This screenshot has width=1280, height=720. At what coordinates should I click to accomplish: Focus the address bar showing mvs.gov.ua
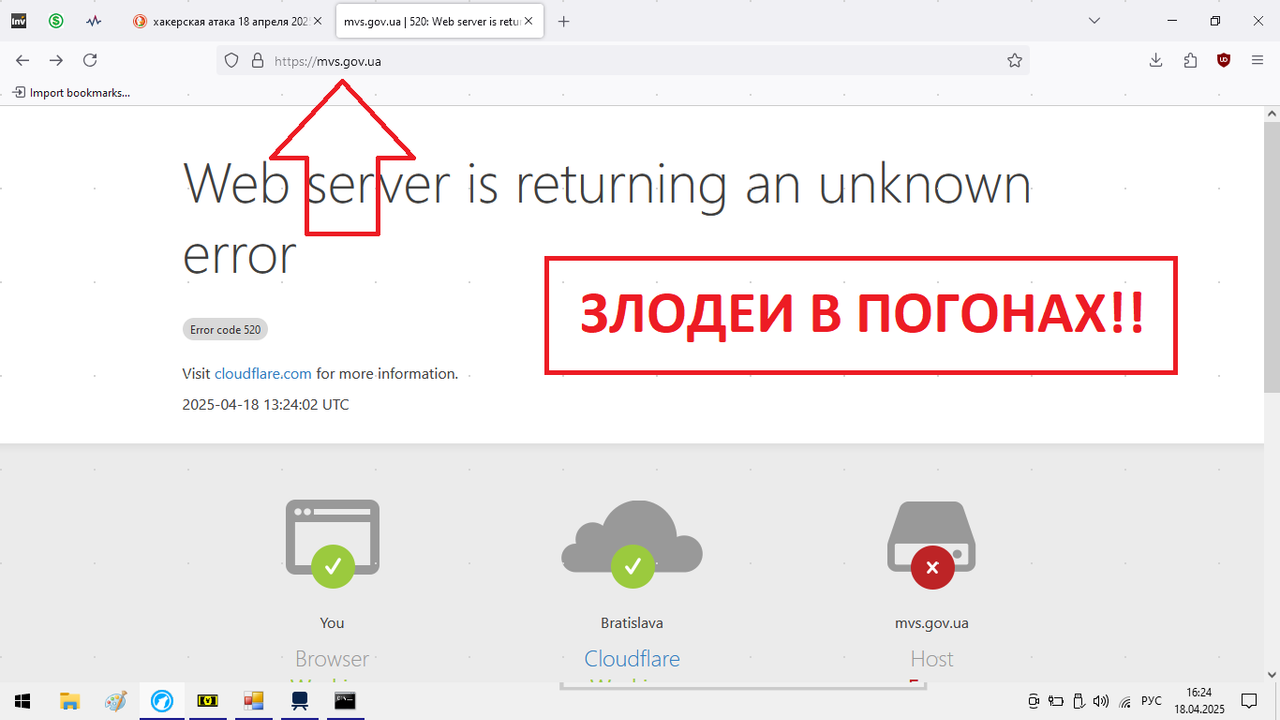pyautogui.click(x=623, y=60)
